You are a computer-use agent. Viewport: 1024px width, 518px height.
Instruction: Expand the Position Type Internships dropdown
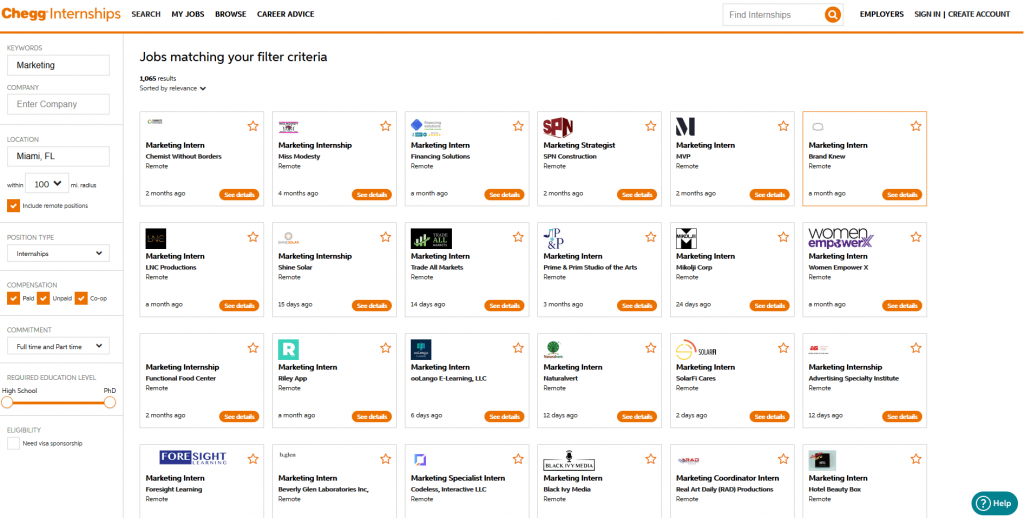(x=58, y=254)
